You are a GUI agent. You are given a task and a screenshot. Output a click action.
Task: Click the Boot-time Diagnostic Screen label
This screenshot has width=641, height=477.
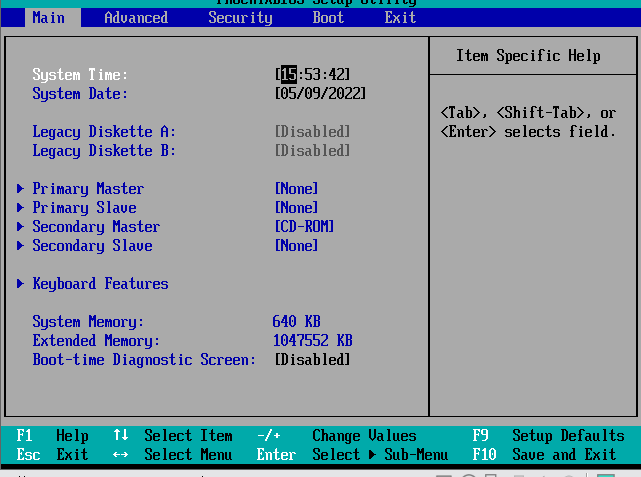coord(144,360)
